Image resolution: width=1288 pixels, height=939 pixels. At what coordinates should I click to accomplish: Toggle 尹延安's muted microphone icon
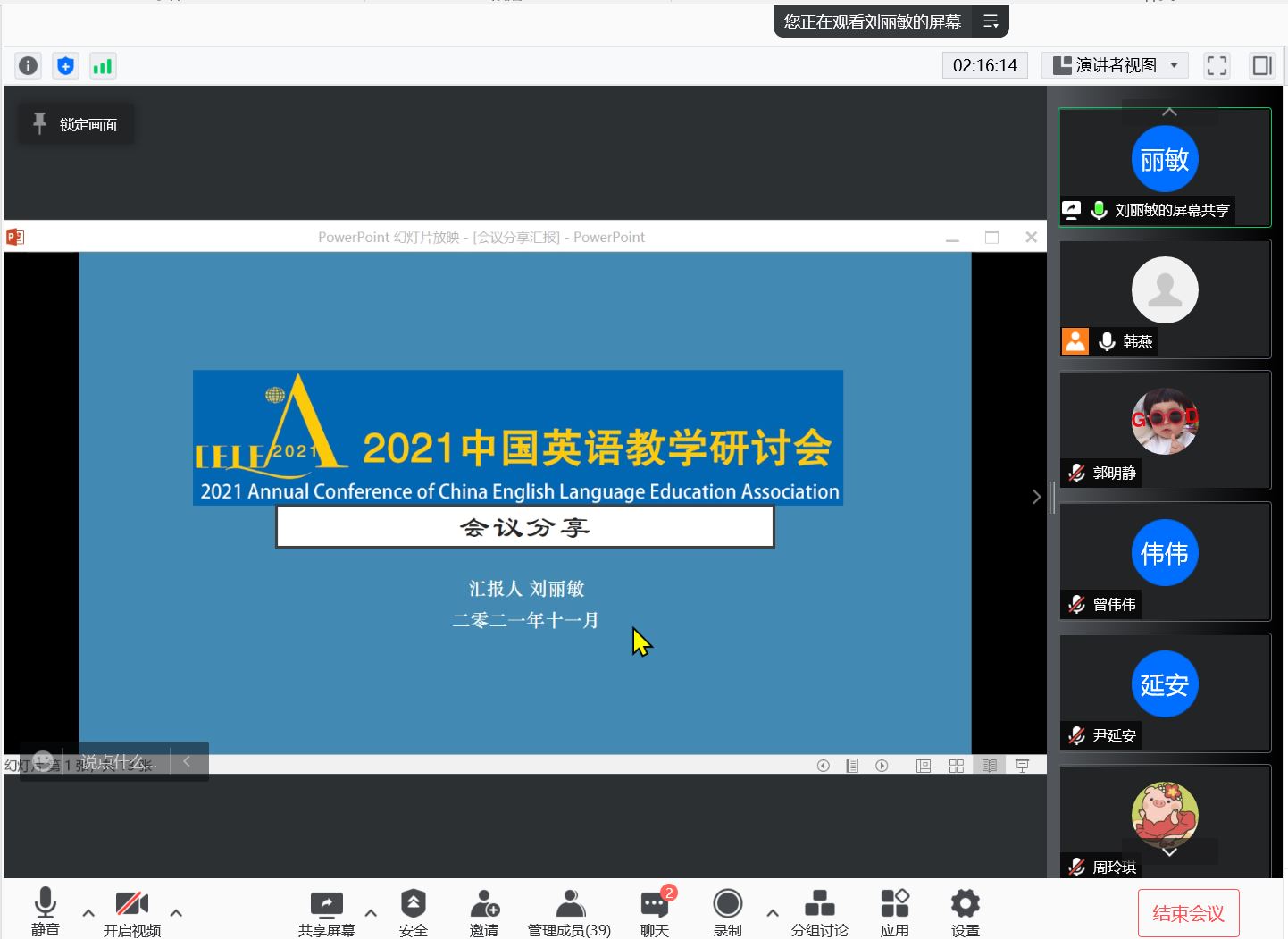[1077, 735]
